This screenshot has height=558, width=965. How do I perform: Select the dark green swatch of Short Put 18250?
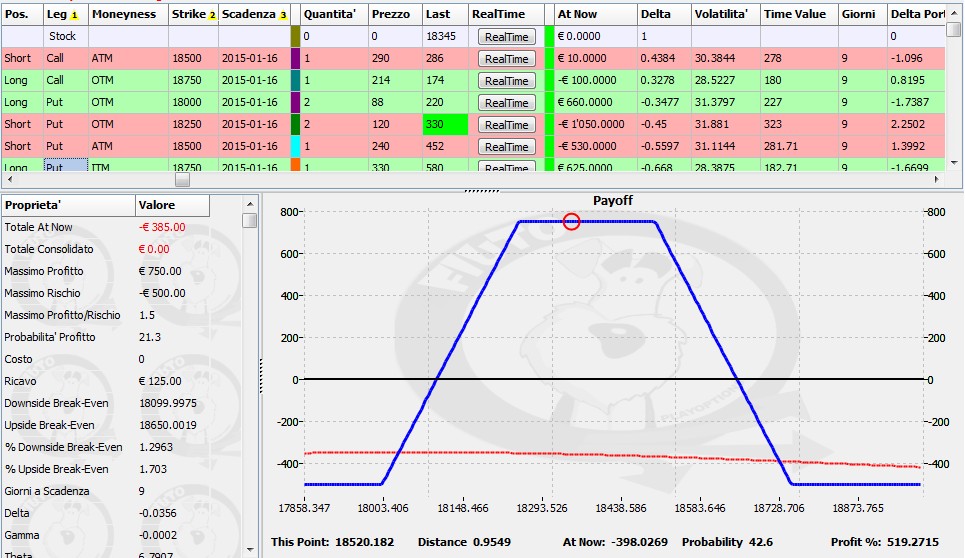tap(295, 124)
